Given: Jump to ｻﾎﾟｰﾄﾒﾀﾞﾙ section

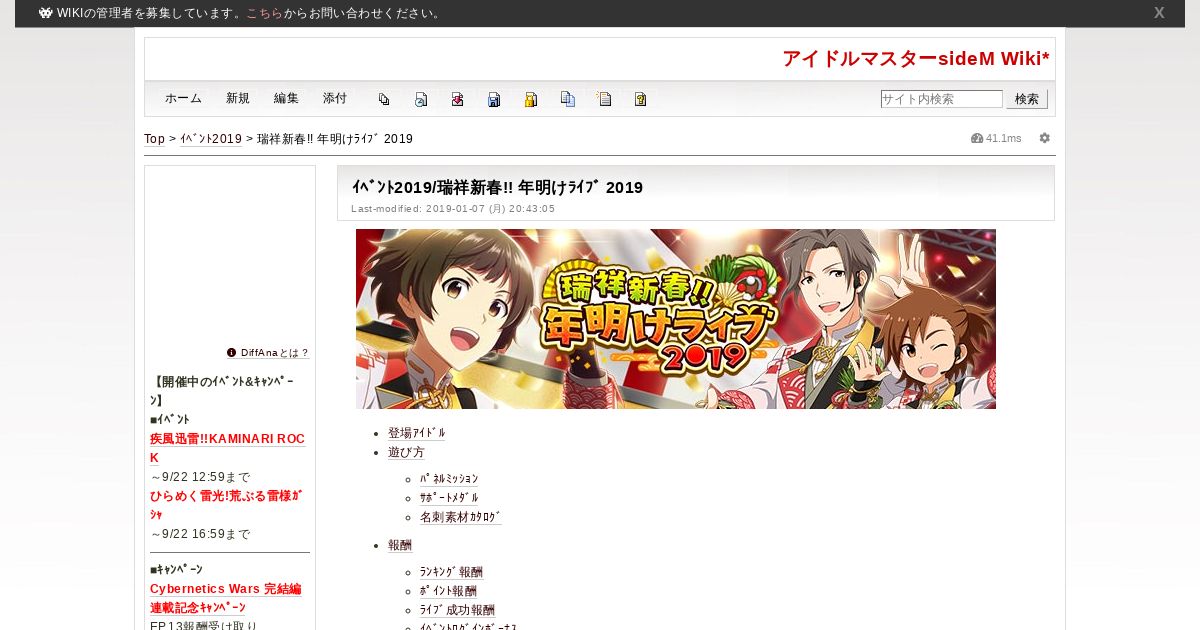Looking at the screenshot, I should point(449,498).
